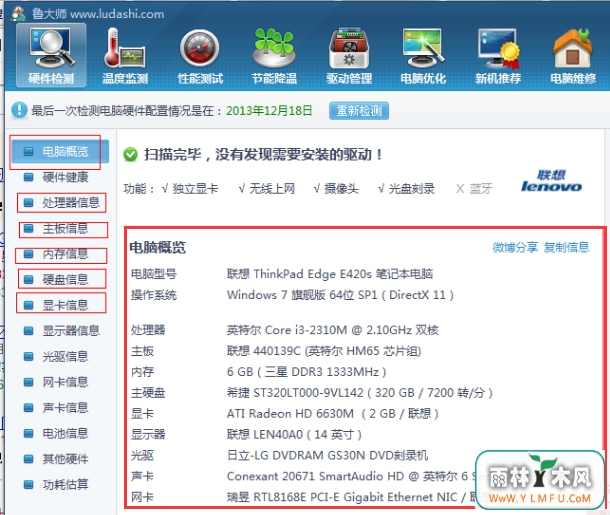The image size is (610, 515).
Task: Click the www.ludashi.com title text
Action: pyautogui.click(x=117, y=14)
